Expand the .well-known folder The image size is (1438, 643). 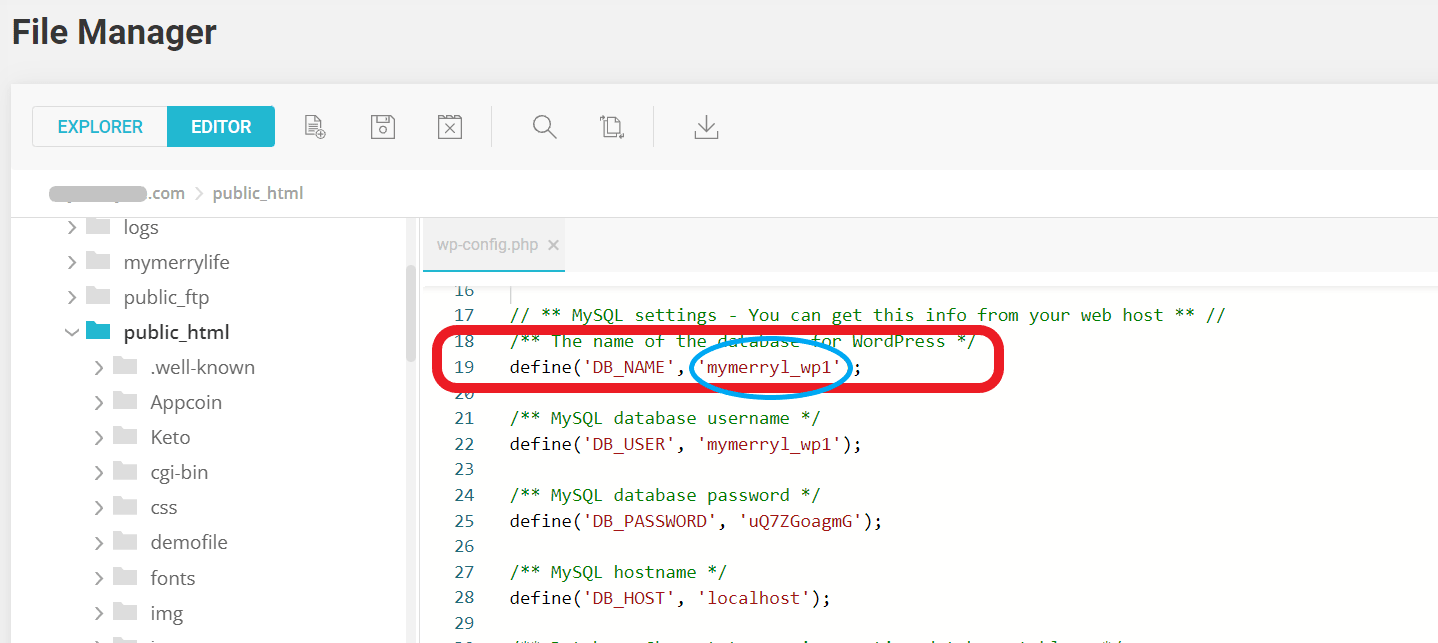[98, 368]
